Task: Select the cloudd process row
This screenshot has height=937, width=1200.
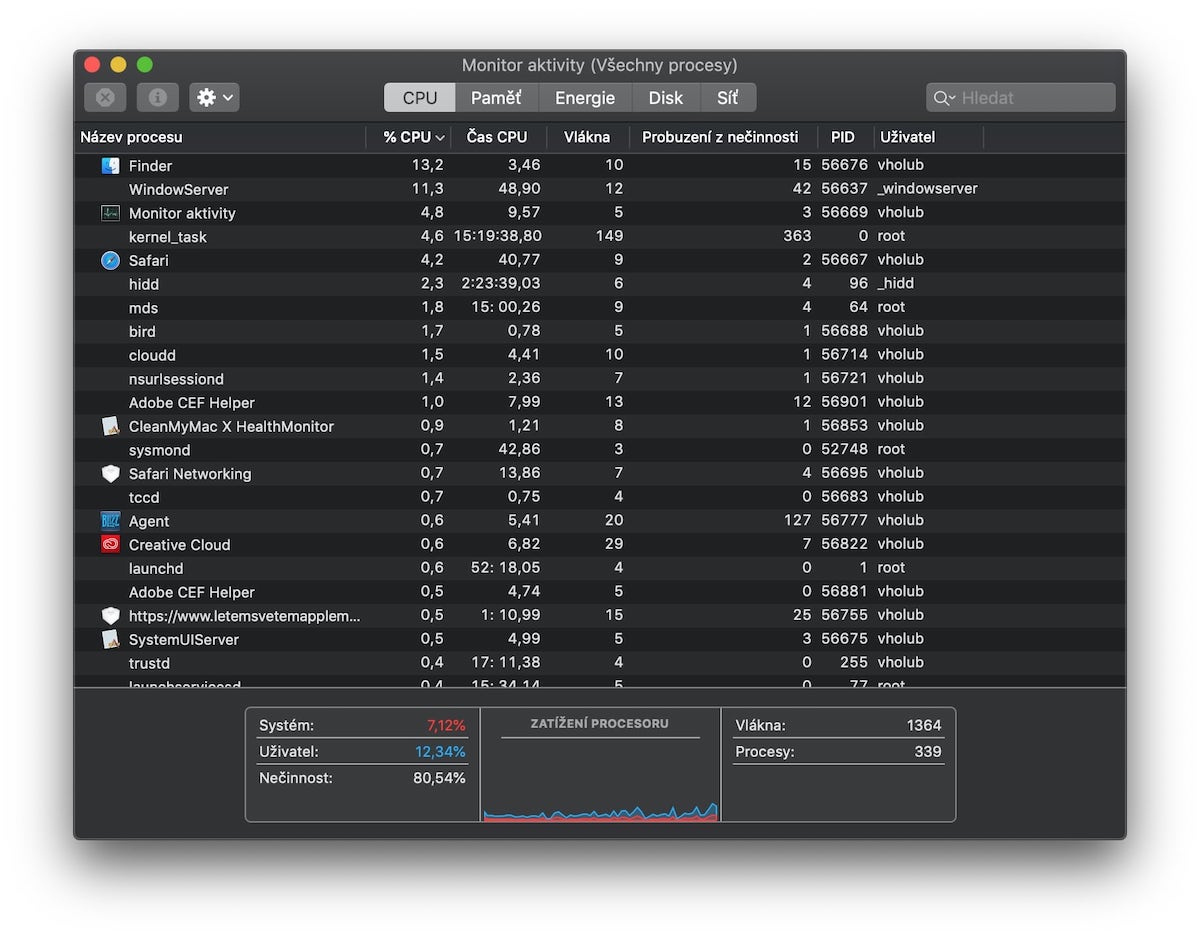Action: 600,355
